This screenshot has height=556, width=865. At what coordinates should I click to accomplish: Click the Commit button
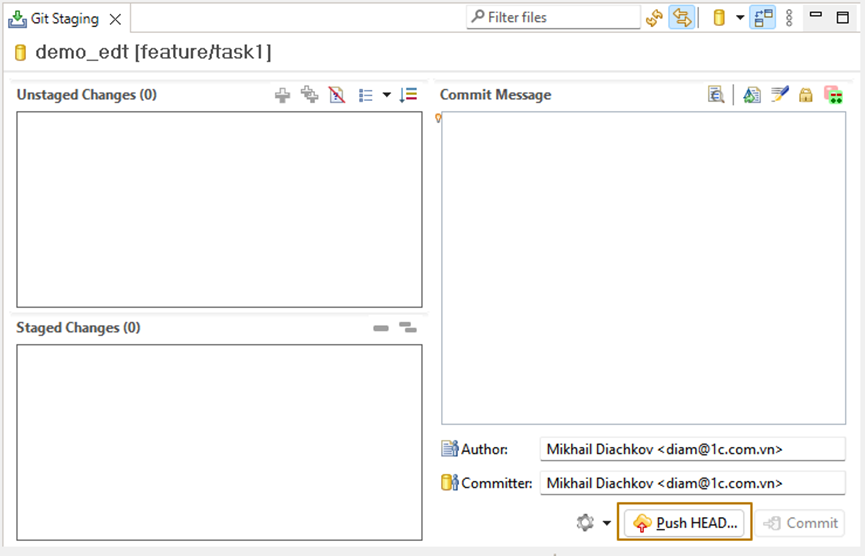pos(801,522)
